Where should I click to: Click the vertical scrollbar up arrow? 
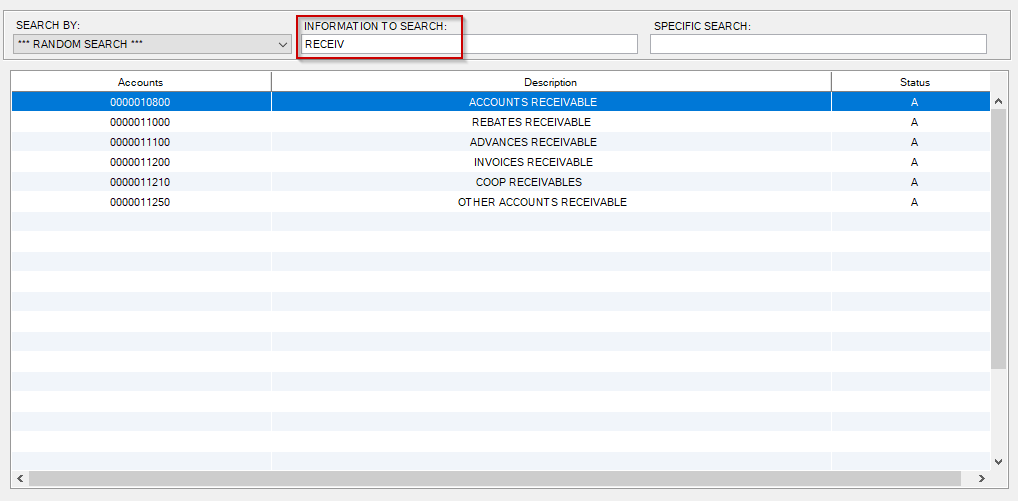[998, 101]
